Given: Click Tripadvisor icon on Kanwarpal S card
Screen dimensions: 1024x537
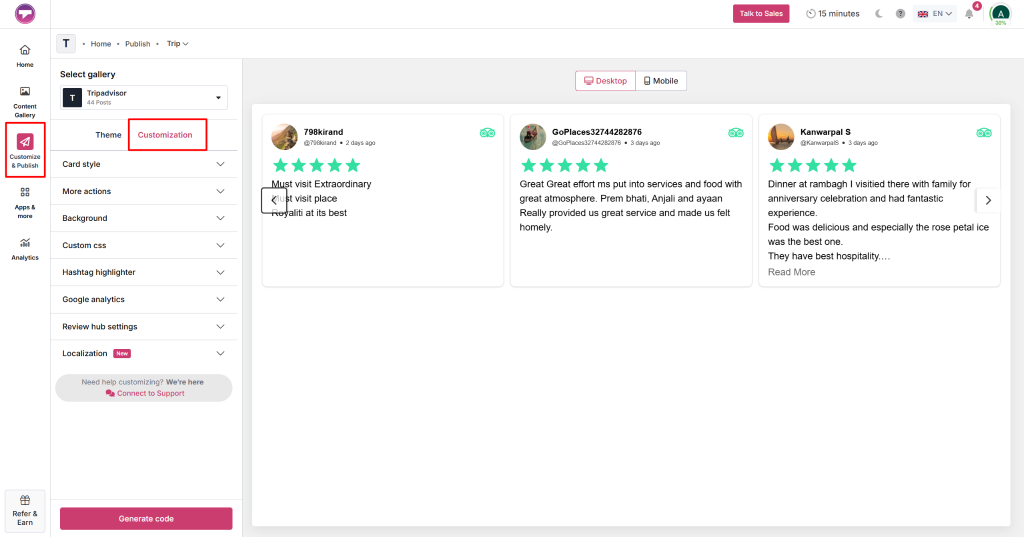Looking at the screenshot, I should pos(984,133).
